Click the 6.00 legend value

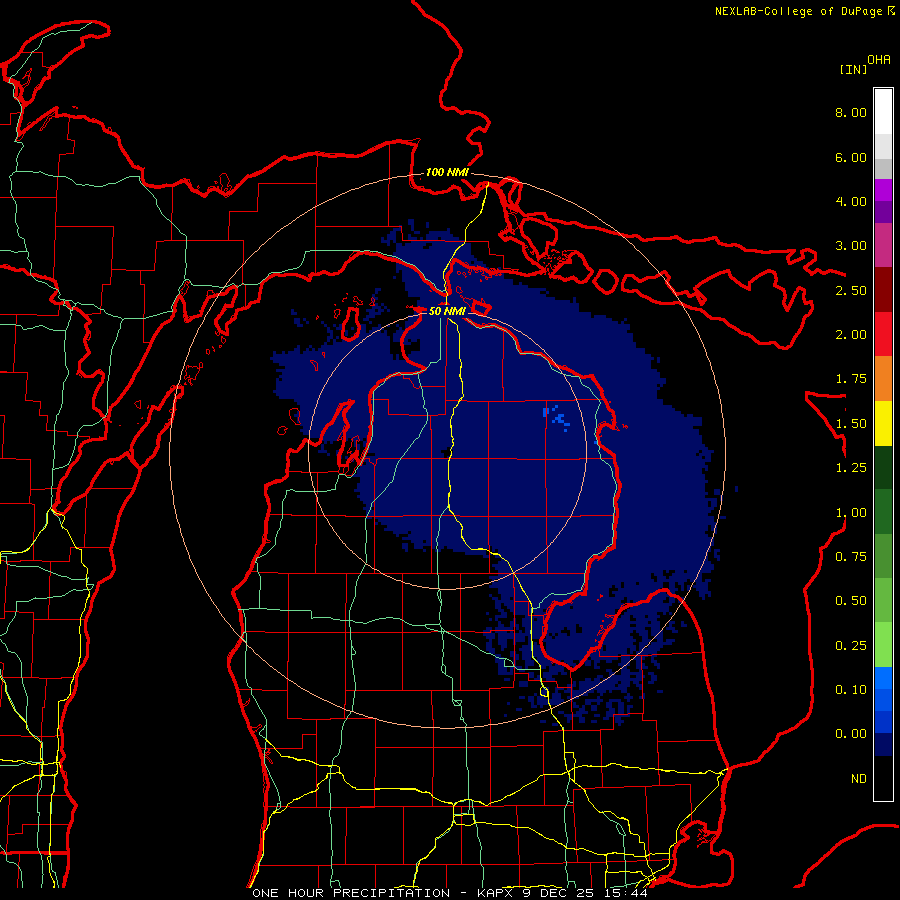click(851, 157)
